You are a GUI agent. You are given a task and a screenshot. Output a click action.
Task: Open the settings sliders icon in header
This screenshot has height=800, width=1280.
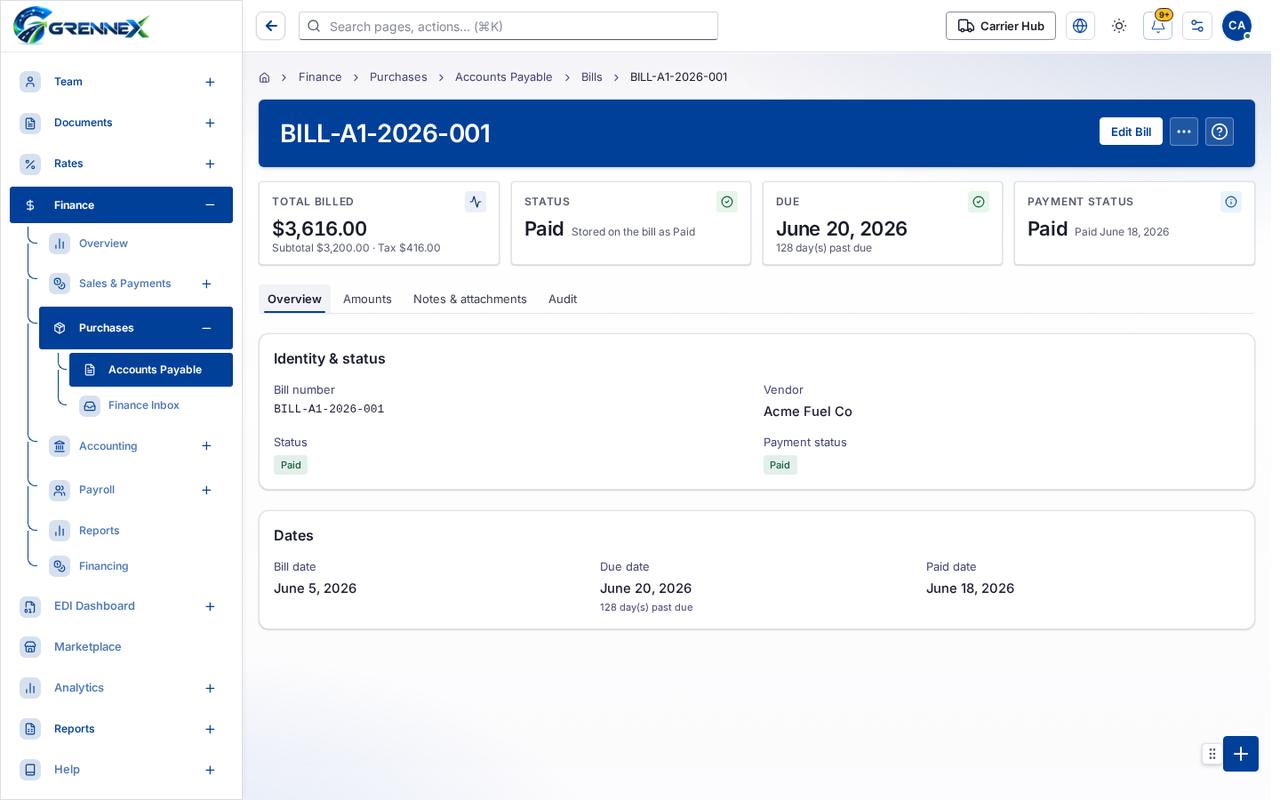[1197, 26]
